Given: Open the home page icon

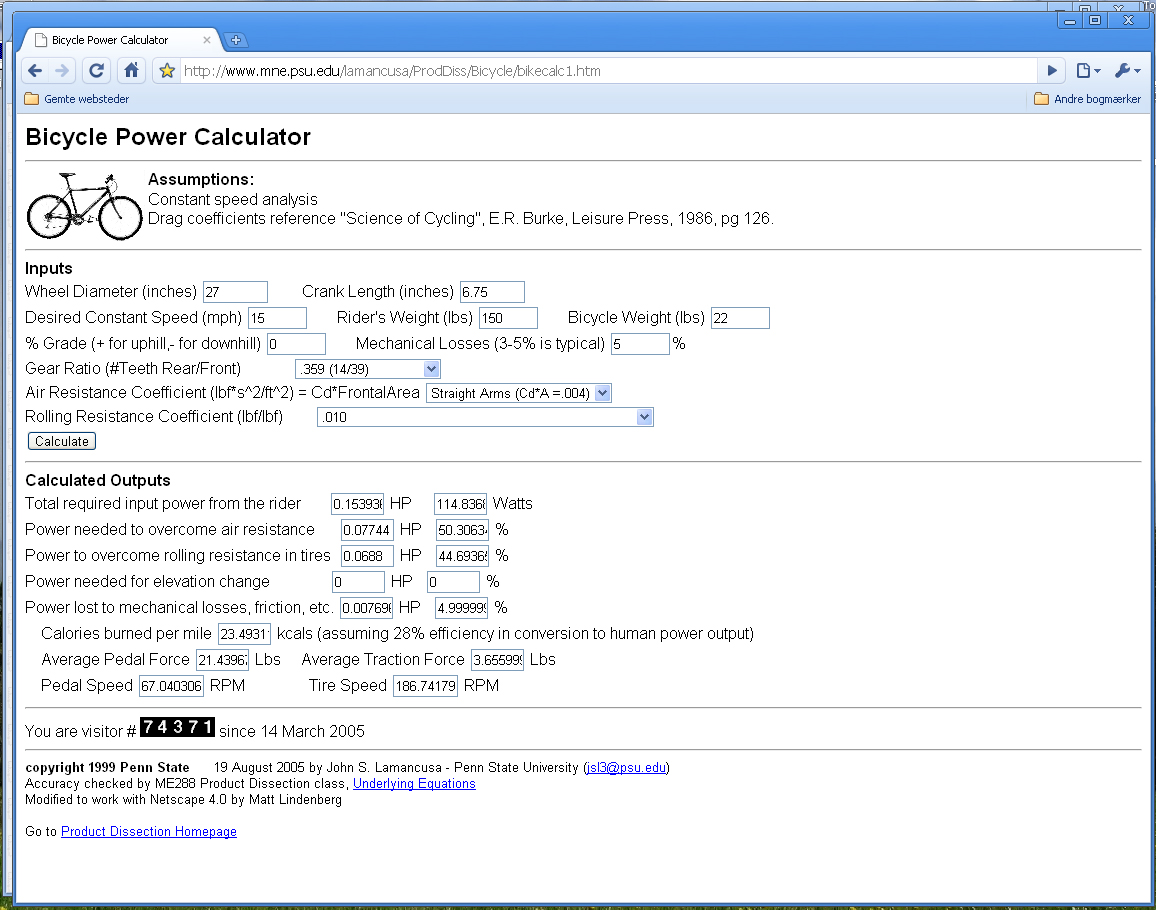Looking at the screenshot, I should pos(131,71).
